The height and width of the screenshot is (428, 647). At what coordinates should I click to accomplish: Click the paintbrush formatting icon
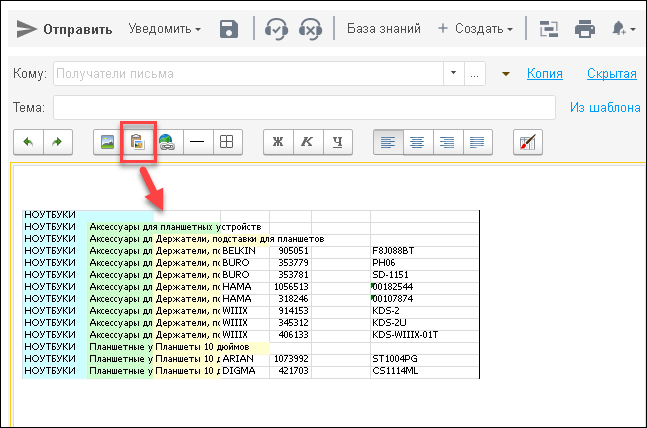528,142
